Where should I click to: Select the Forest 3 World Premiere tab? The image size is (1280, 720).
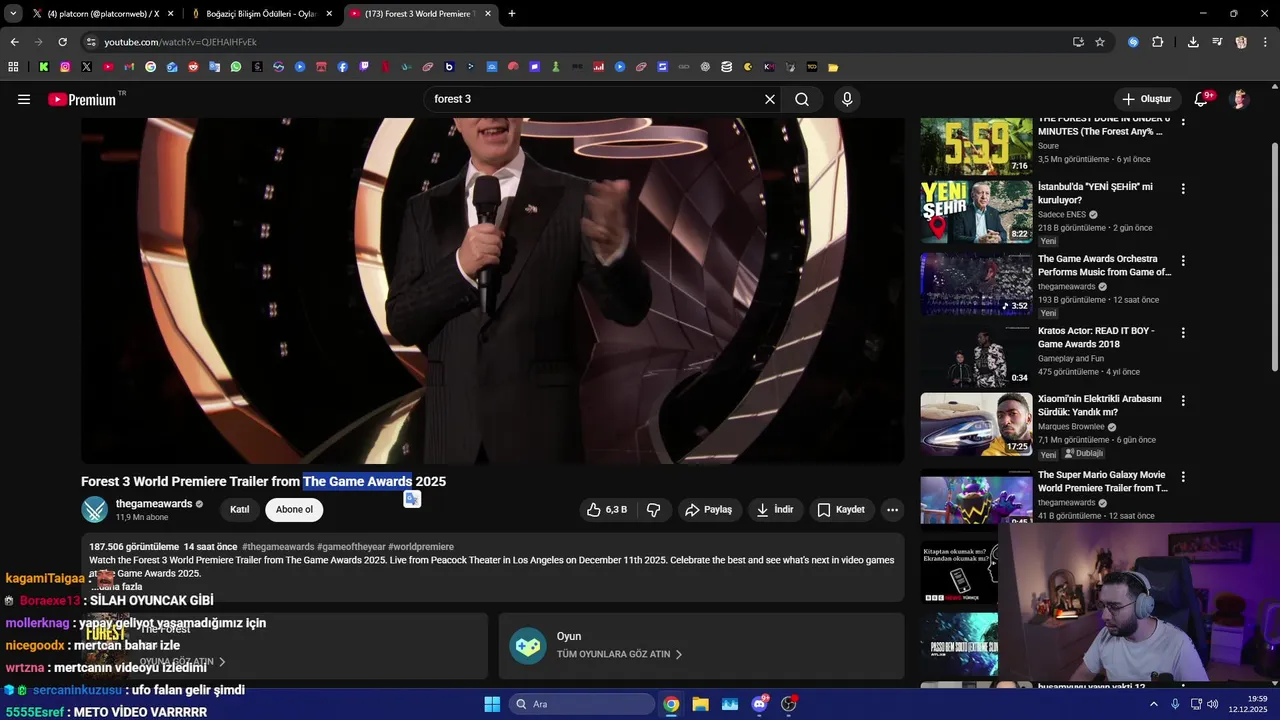[420, 14]
